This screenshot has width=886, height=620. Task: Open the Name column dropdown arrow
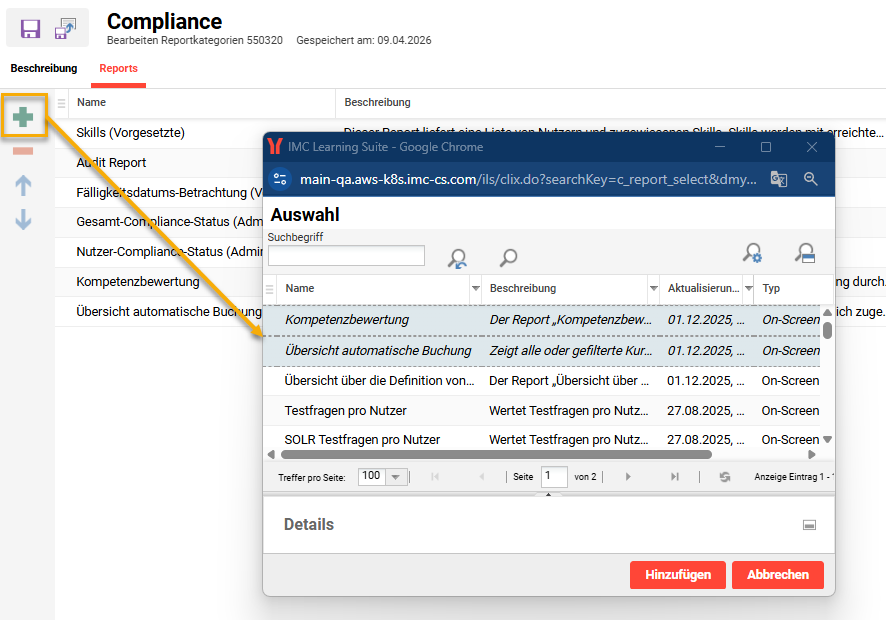pyautogui.click(x=475, y=289)
